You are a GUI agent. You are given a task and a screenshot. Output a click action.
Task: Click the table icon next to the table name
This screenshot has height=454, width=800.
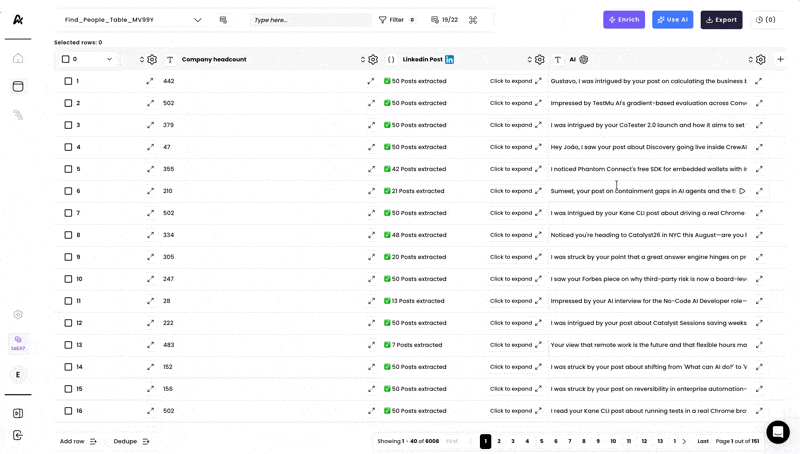[223, 20]
